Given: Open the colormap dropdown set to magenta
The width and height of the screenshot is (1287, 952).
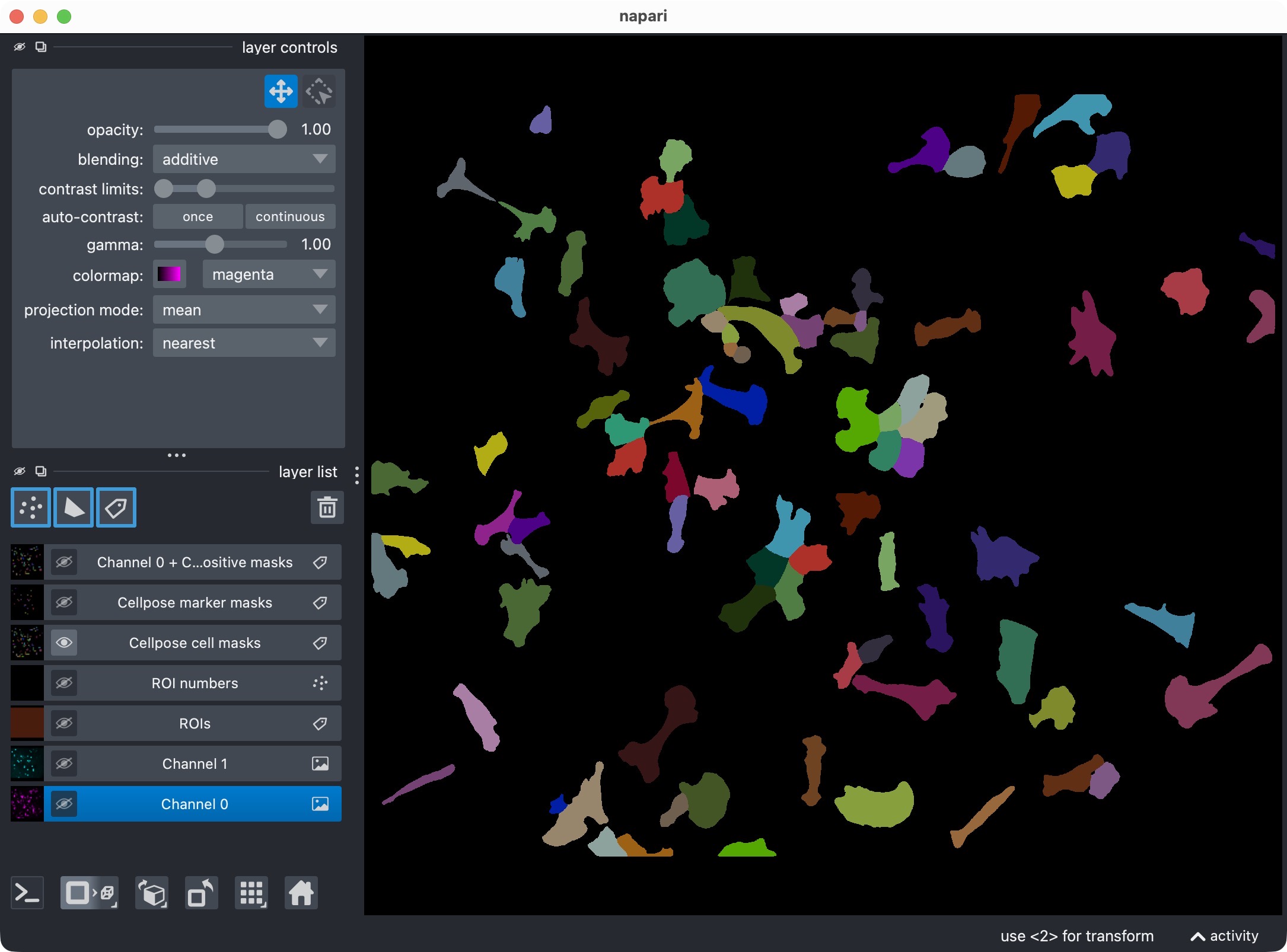Looking at the screenshot, I should (269, 274).
